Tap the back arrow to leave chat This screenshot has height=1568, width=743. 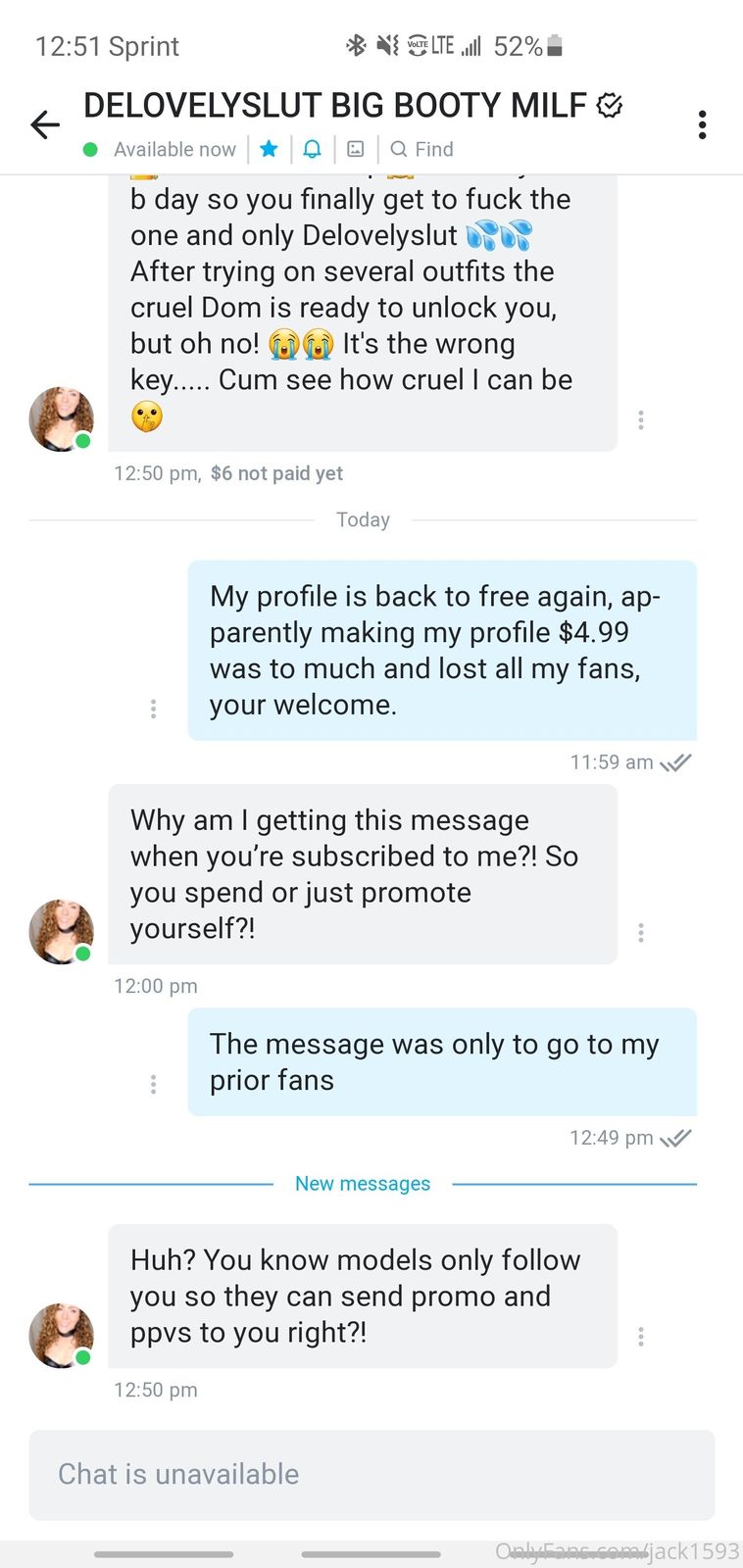click(45, 124)
